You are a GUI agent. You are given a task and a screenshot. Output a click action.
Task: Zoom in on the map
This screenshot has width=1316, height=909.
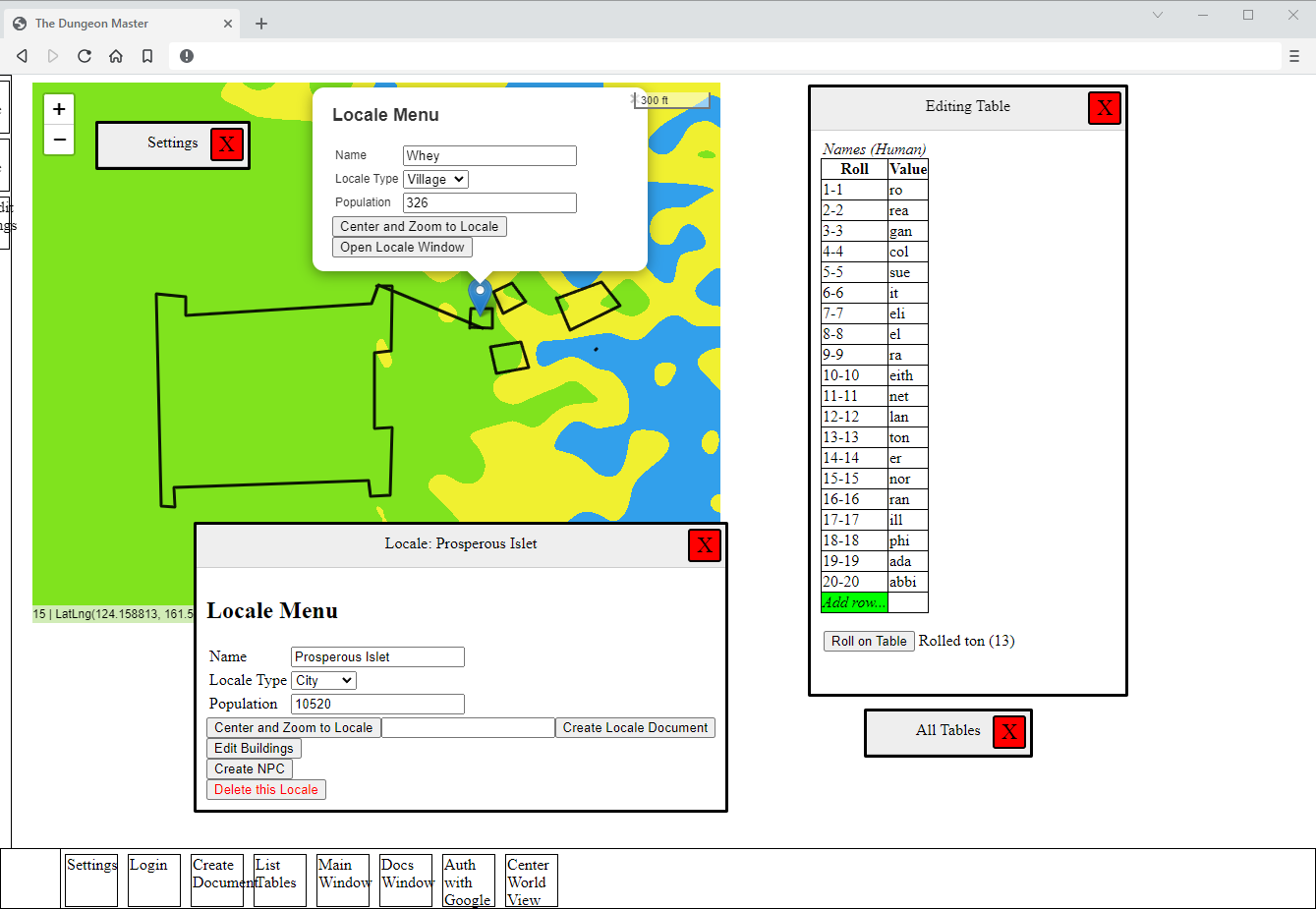coord(59,109)
